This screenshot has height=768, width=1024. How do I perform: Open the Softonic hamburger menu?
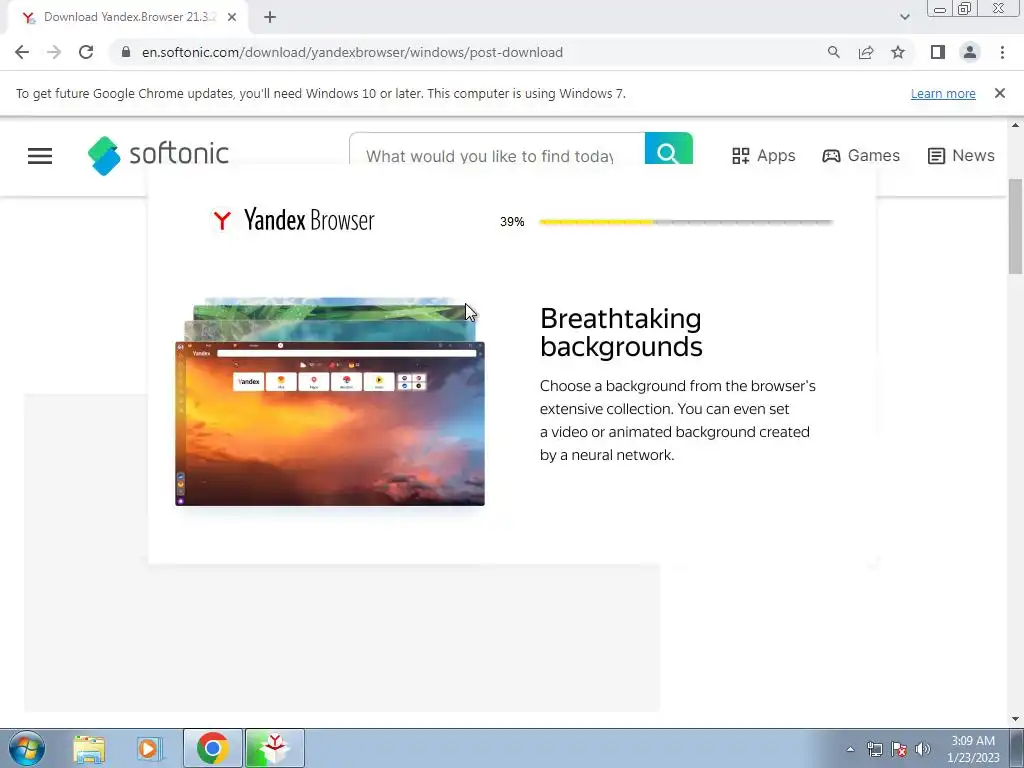coord(40,155)
